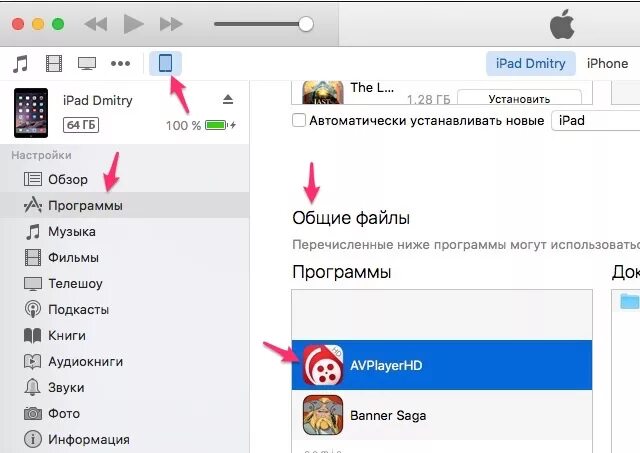Click the 100 % battery percentage
The height and width of the screenshot is (453, 640).
click(x=183, y=125)
